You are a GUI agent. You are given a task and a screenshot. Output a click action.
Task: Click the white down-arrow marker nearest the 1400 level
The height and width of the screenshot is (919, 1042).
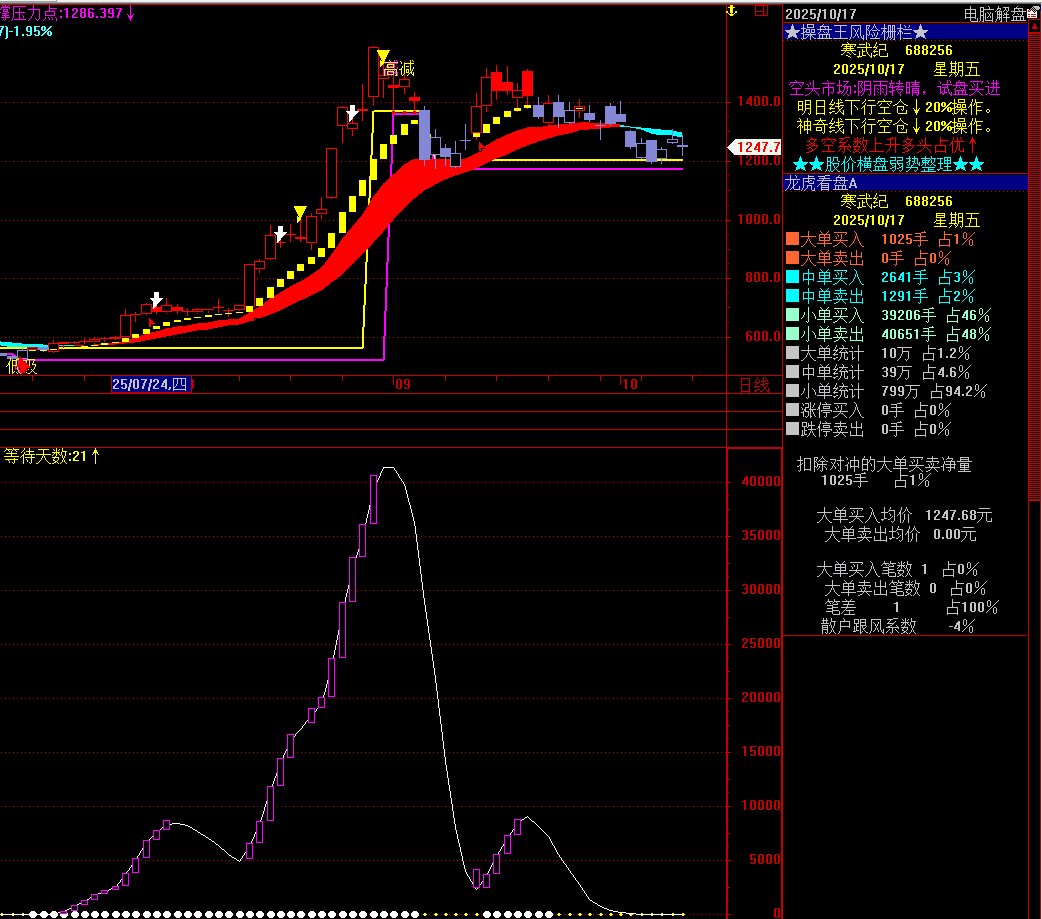[352, 114]
